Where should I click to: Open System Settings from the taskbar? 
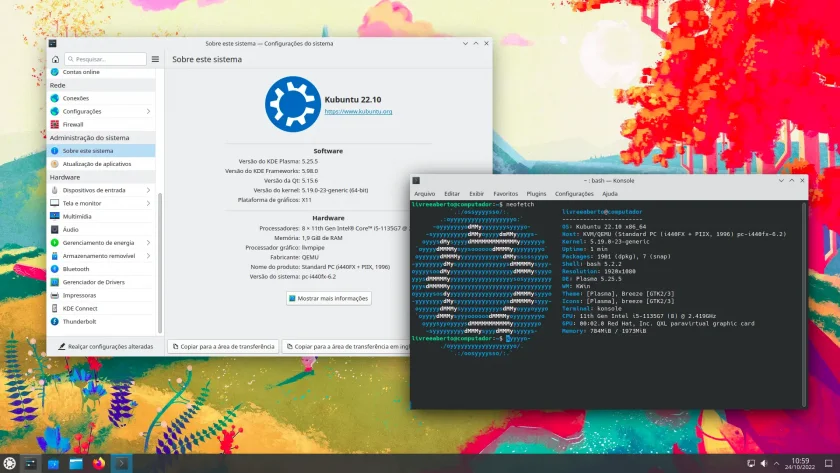click(x=31, y=463)
